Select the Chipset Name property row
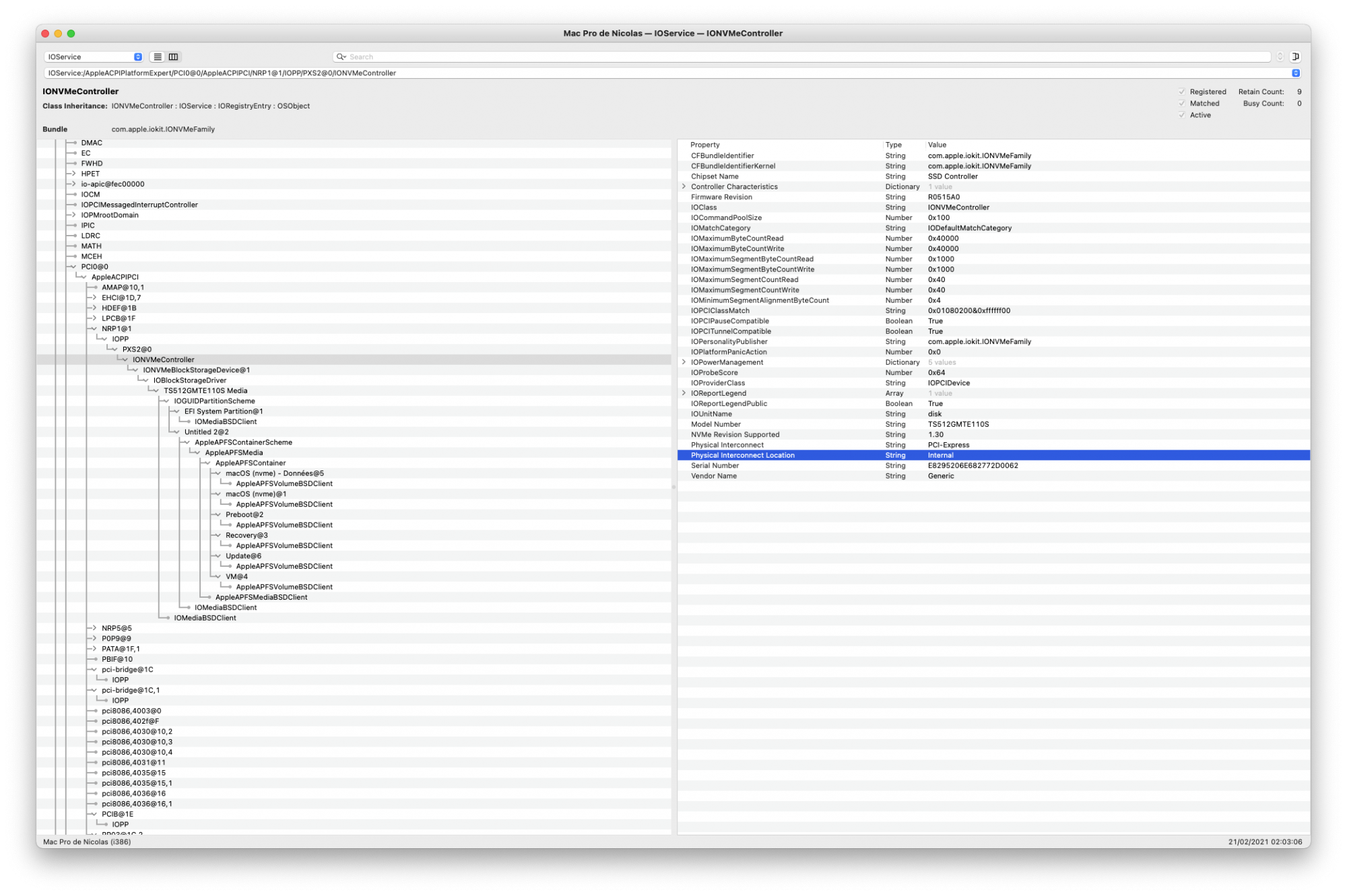 point(993,176)
